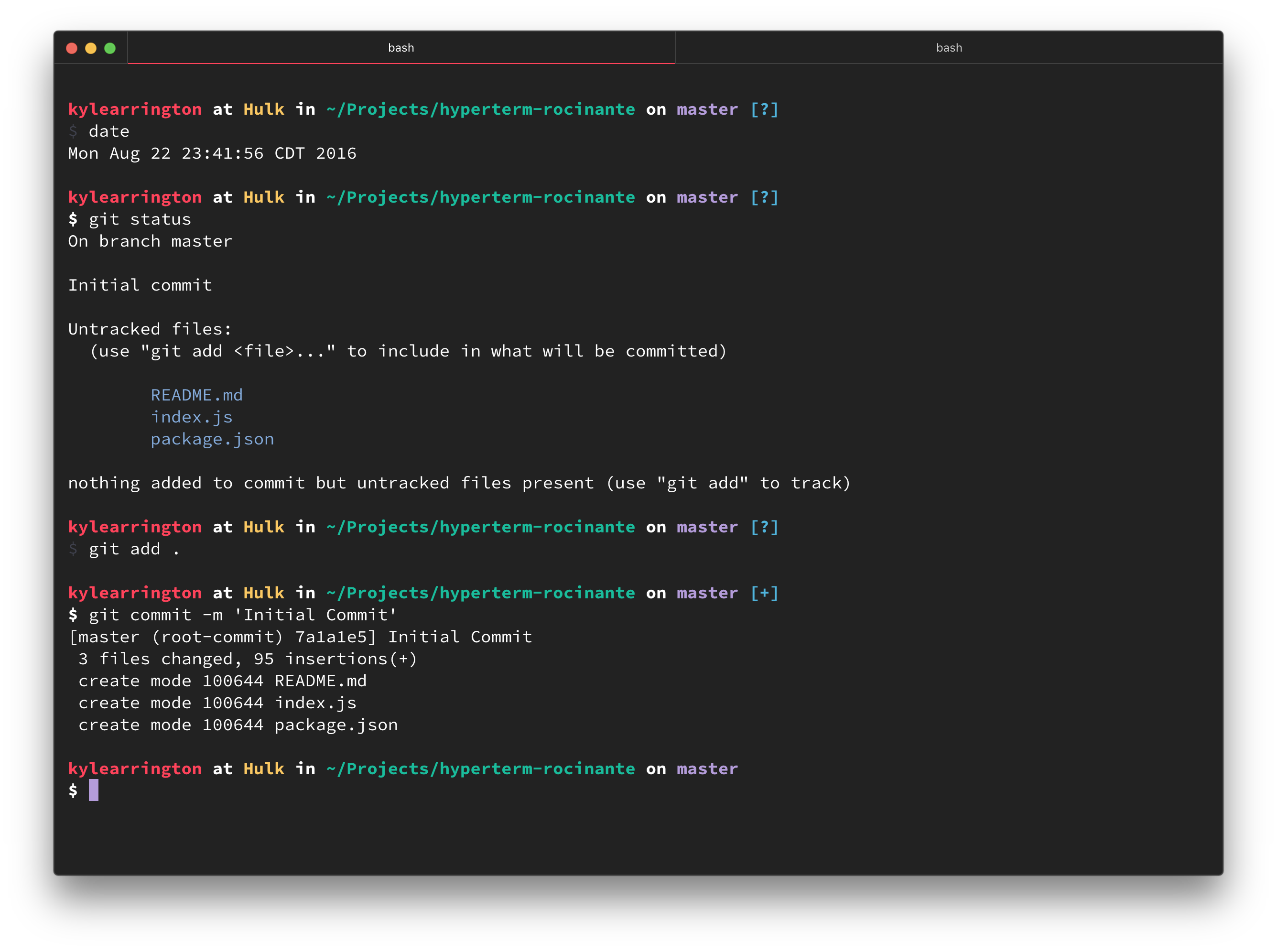Click the last prompt's master branch label
Screen dimensions: 1277x952
(x=707, y=769)
